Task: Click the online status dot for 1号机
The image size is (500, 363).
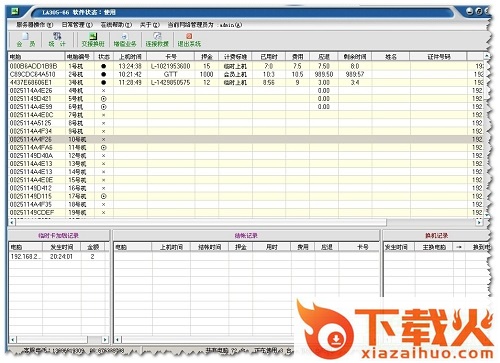Action: (x=104, y=66)
